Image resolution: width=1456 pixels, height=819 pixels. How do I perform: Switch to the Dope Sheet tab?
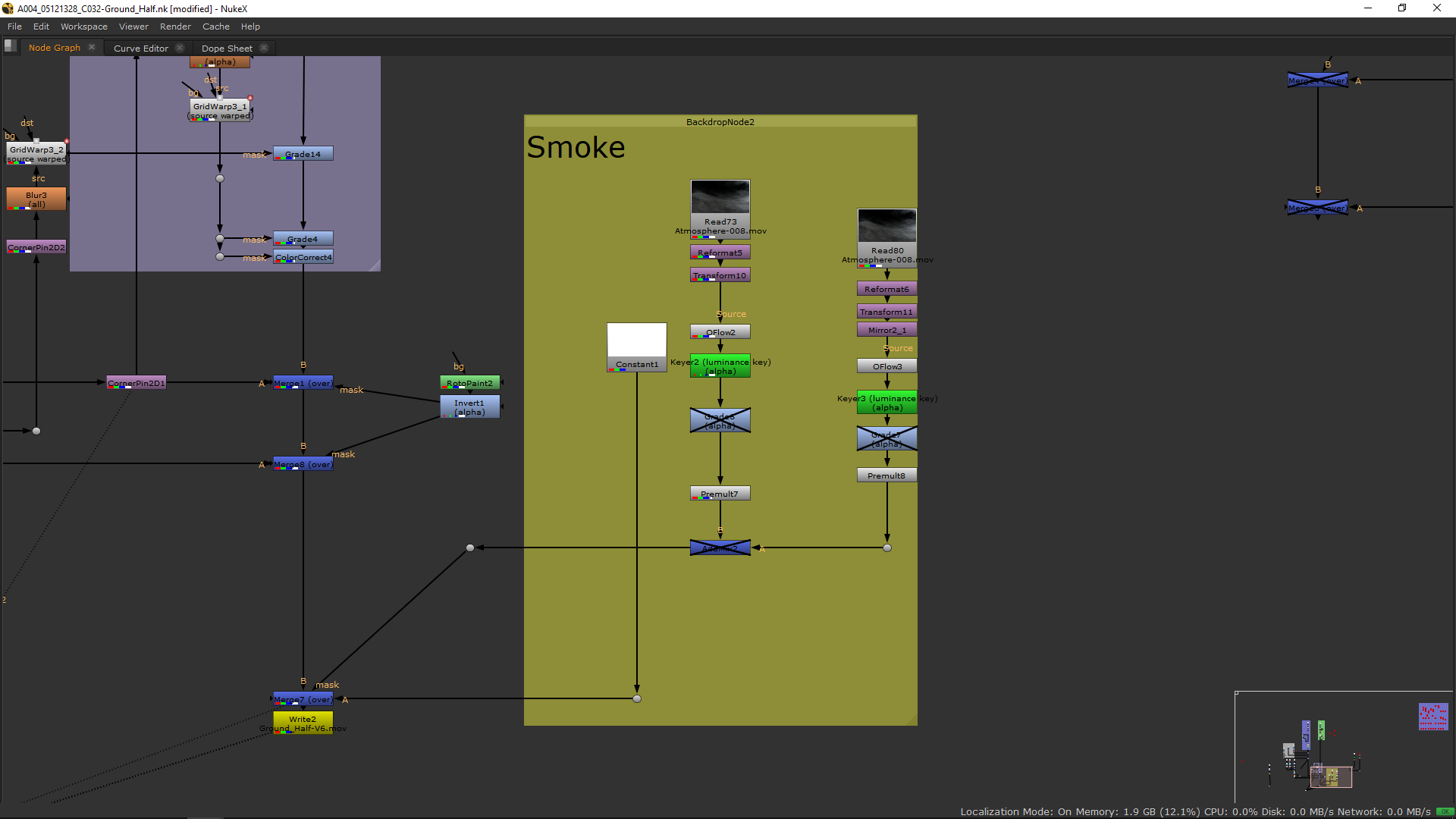(227, 48)
